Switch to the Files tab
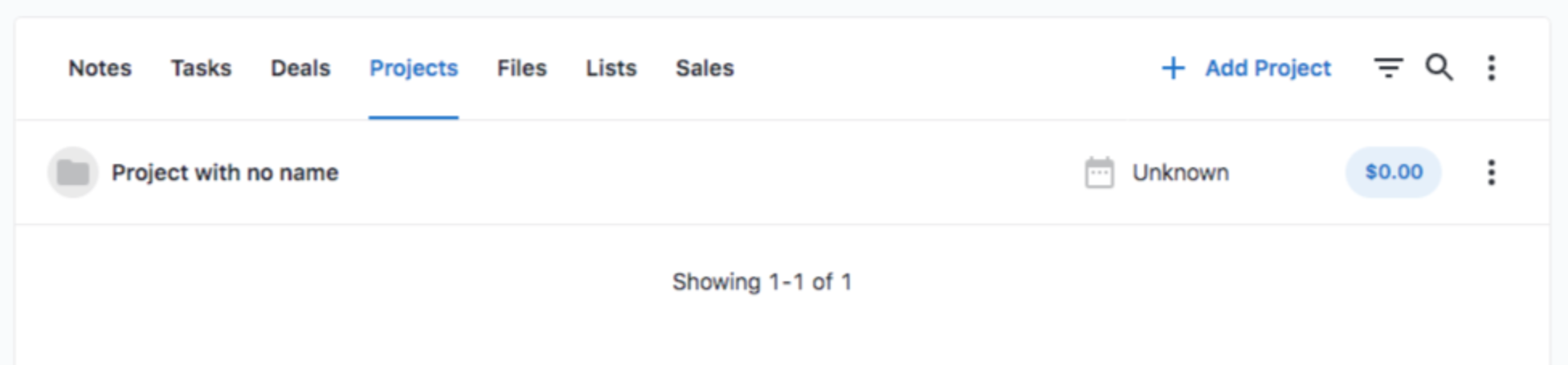The image size is (1568, 365). [522, 68]
